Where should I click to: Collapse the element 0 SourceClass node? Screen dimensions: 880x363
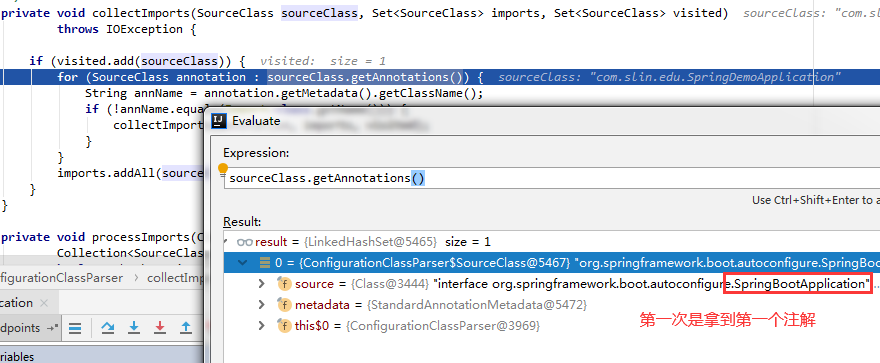point(242,263)
